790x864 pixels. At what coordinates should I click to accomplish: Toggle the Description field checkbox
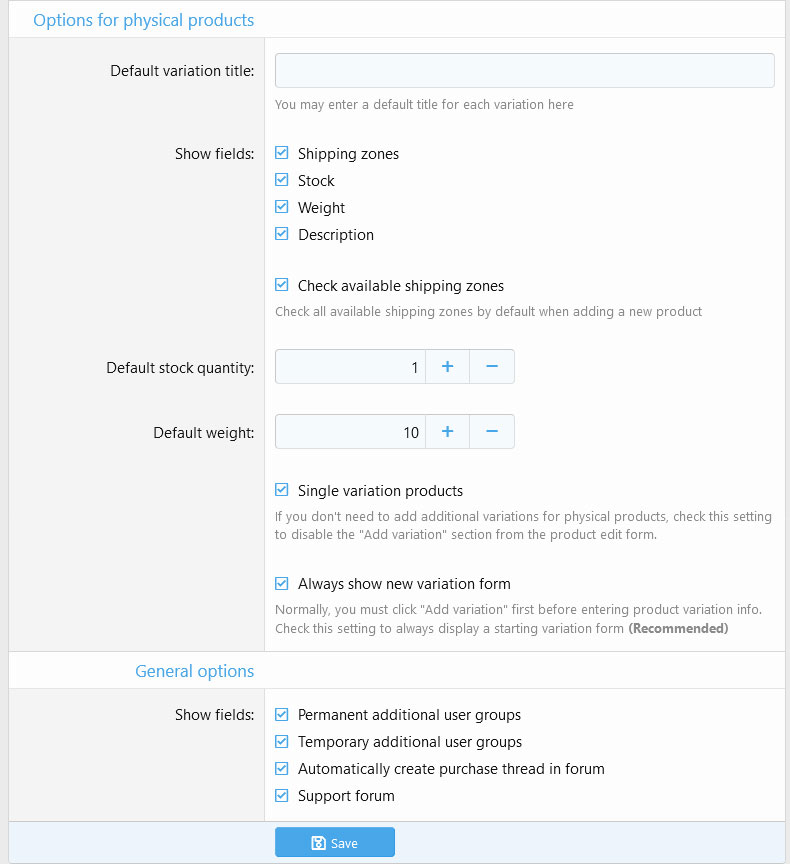click(x=282, y=235)
